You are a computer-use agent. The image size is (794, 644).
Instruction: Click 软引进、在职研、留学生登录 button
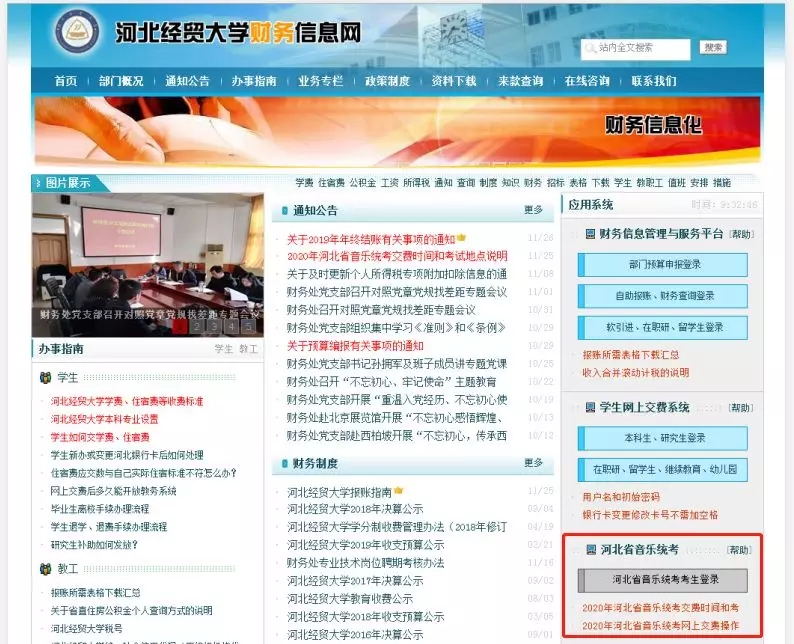click(x=663, y=328)
